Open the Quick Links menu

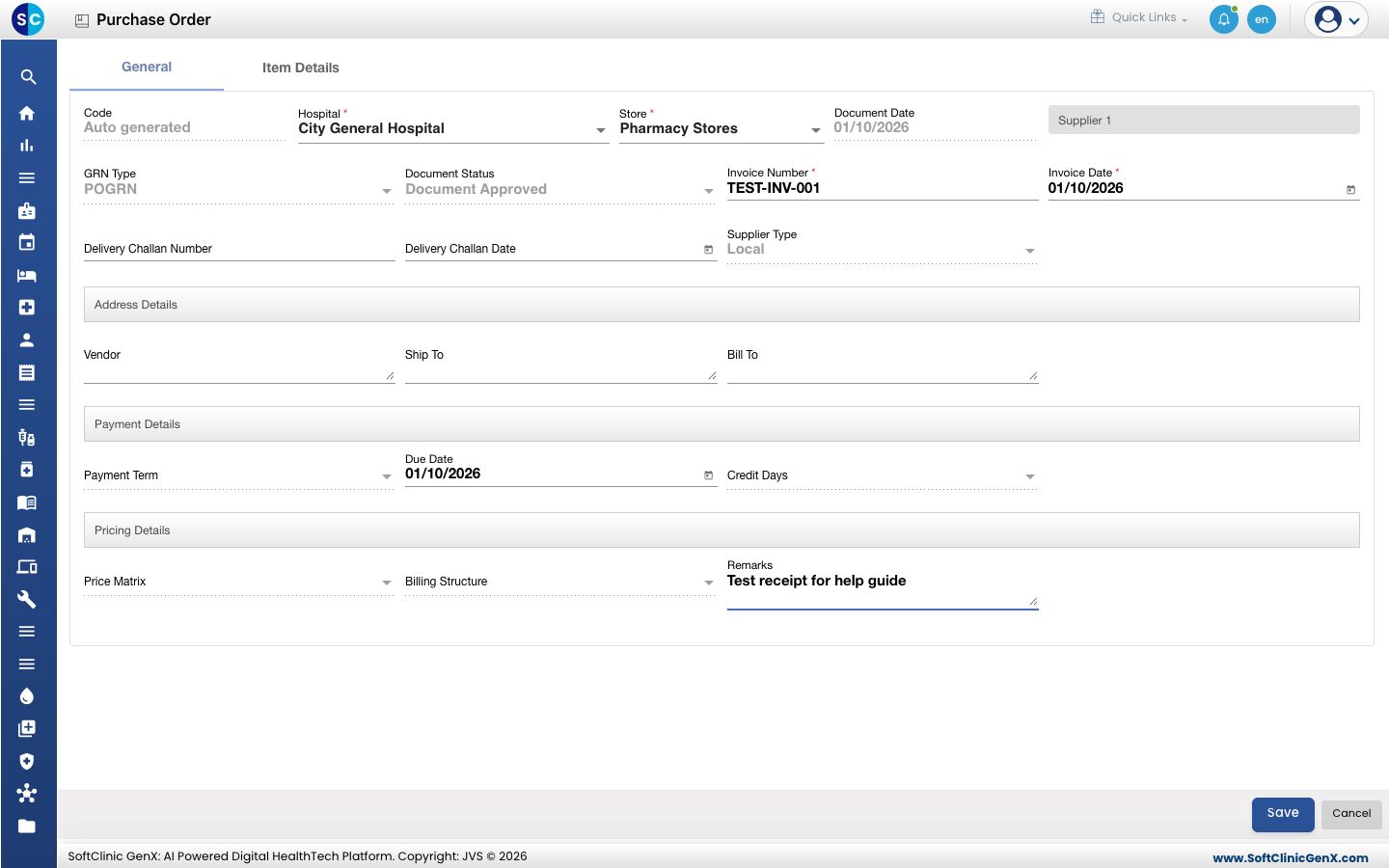(1139, 17)
